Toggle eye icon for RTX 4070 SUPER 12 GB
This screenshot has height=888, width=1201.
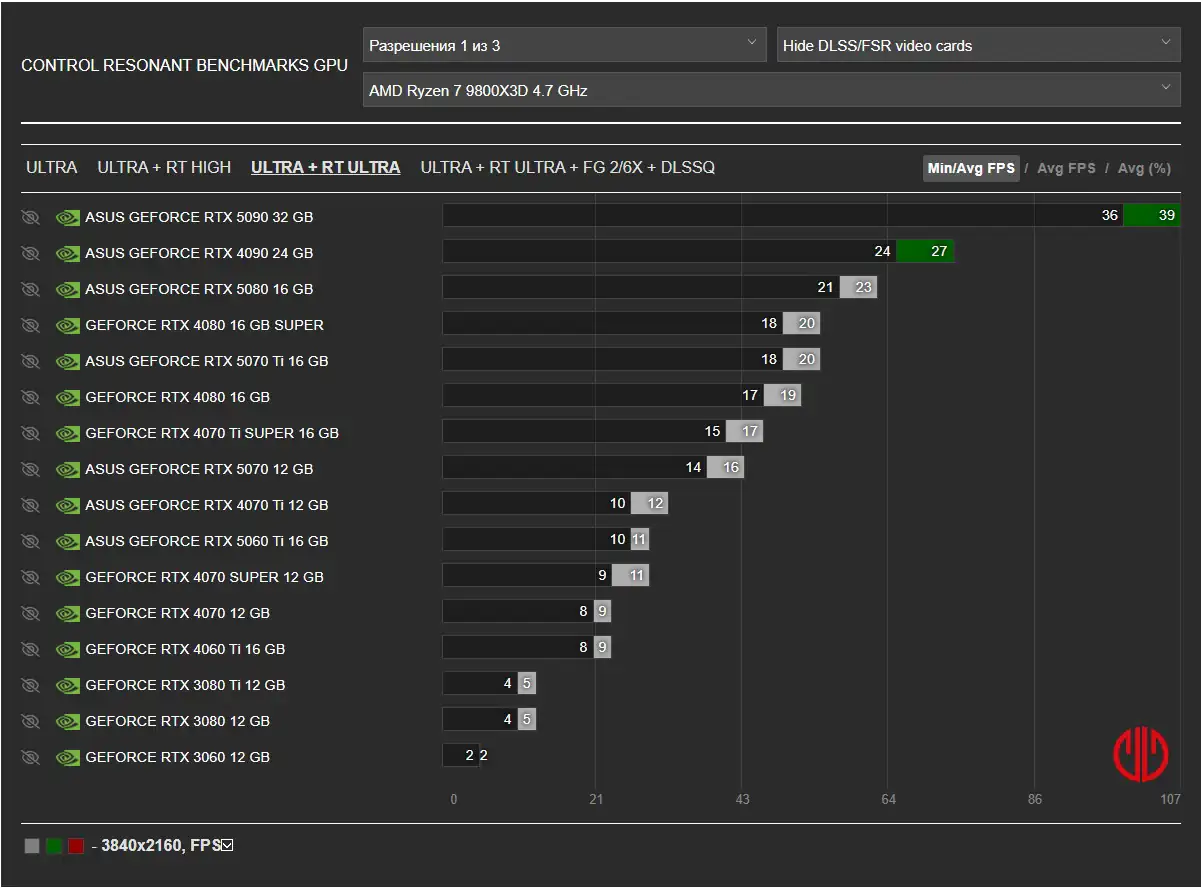click(30, 577)
